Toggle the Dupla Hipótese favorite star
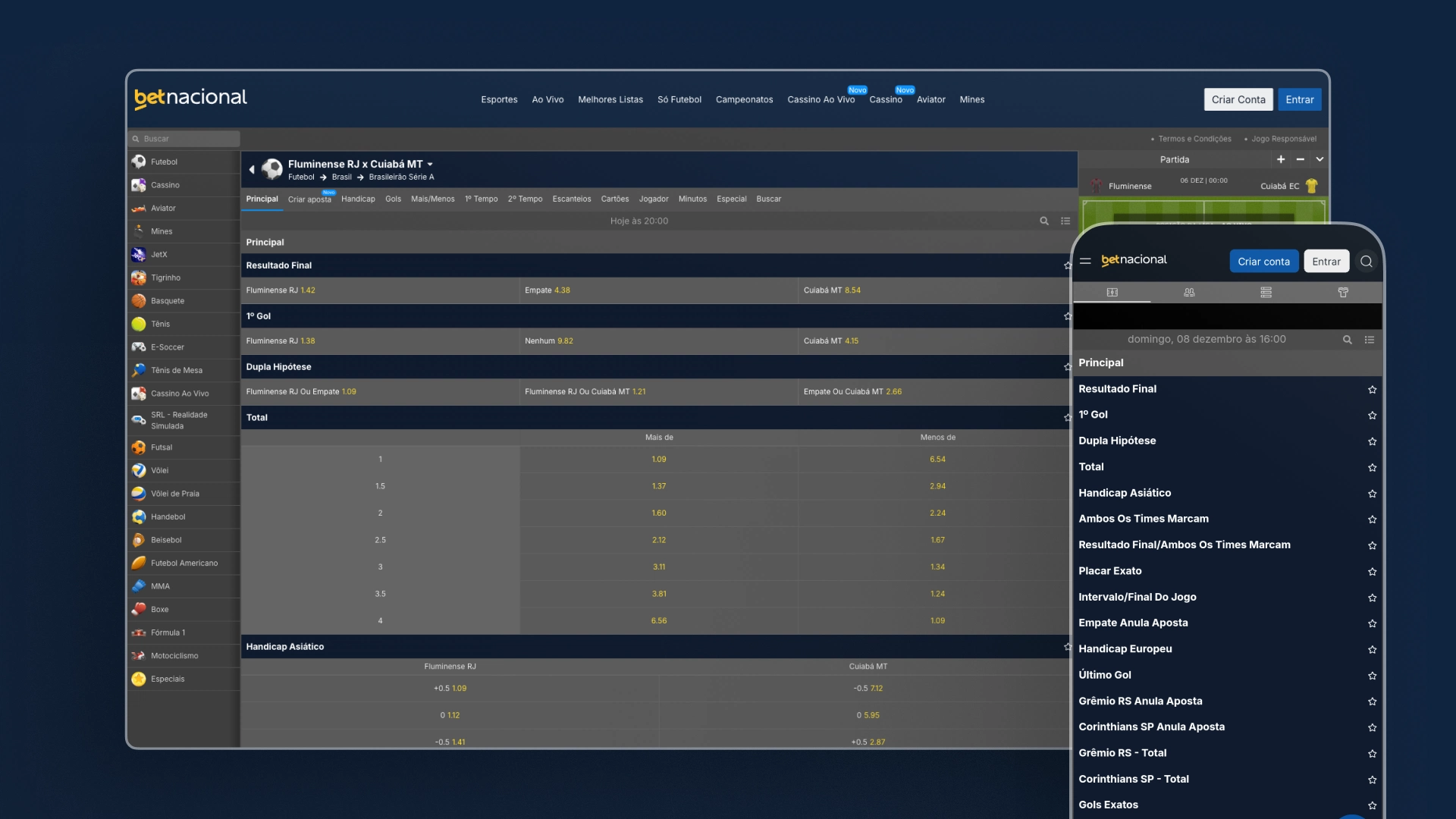The width and height of the screenshot is (1456, 819). [x=1371, y=441]
